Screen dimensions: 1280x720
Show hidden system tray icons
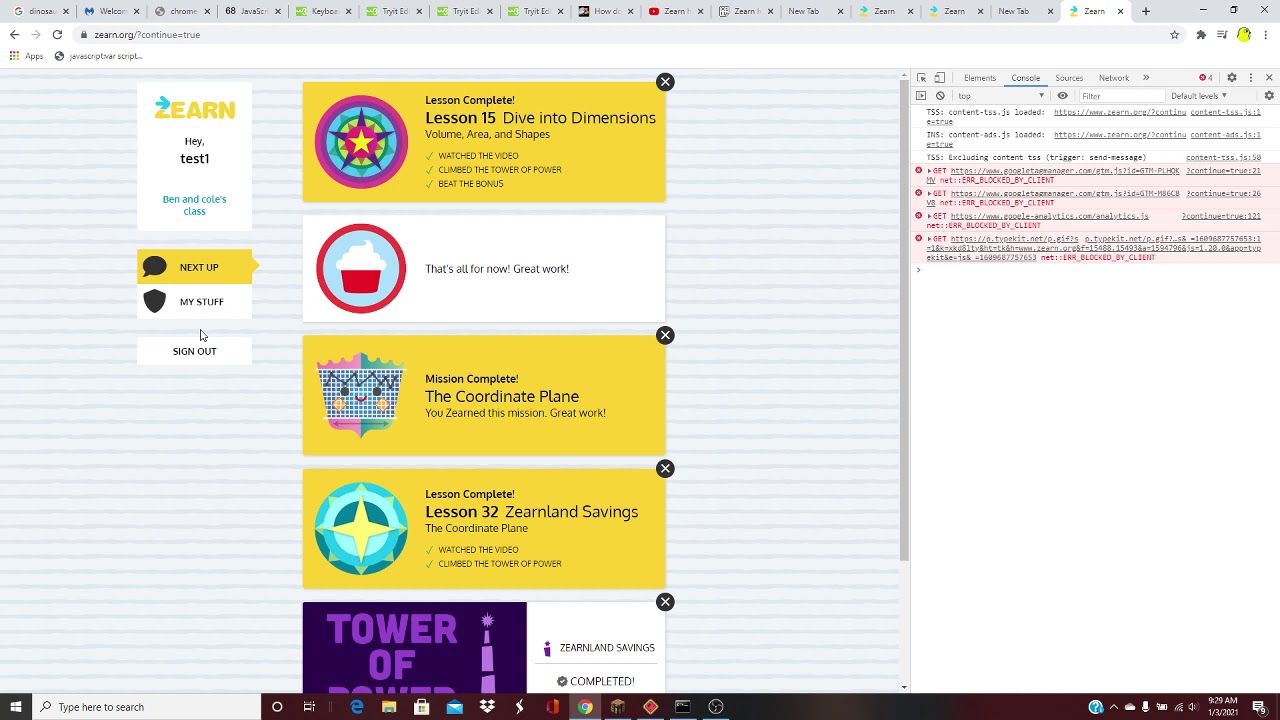(1114, 707)
